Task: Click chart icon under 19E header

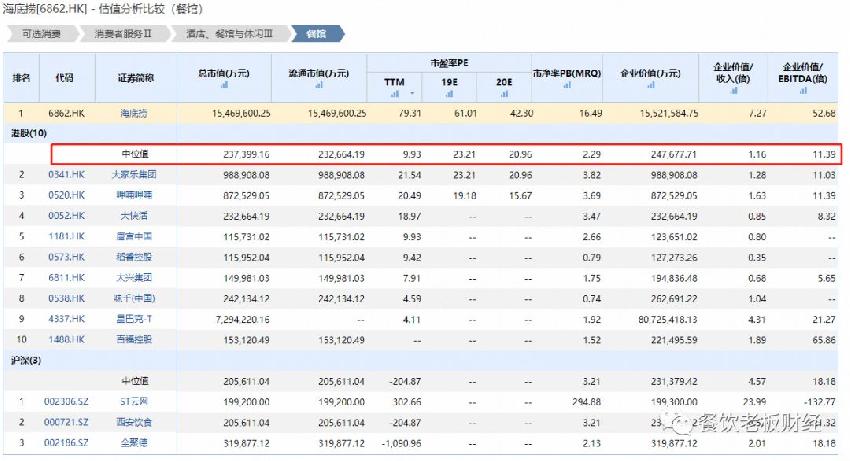Action: pyautogui.click(x=449, y=94)
